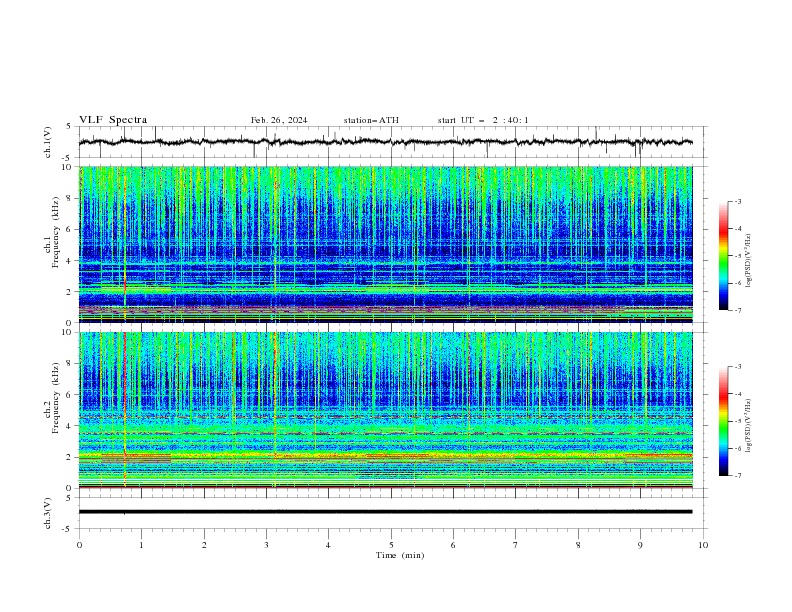
Task: Click the time axis tick label "0"
Action: tap(79, 545)
